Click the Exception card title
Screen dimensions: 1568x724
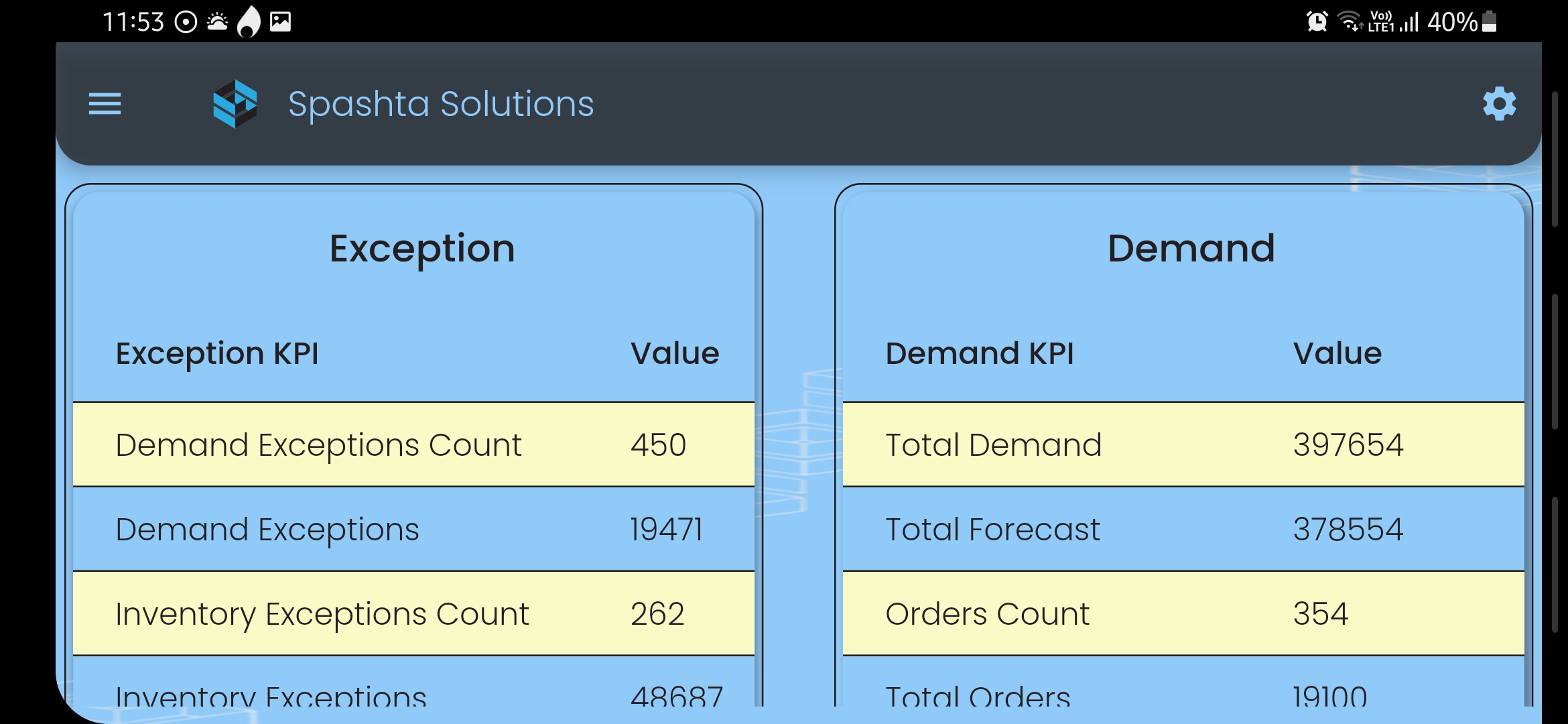(422, 249)
